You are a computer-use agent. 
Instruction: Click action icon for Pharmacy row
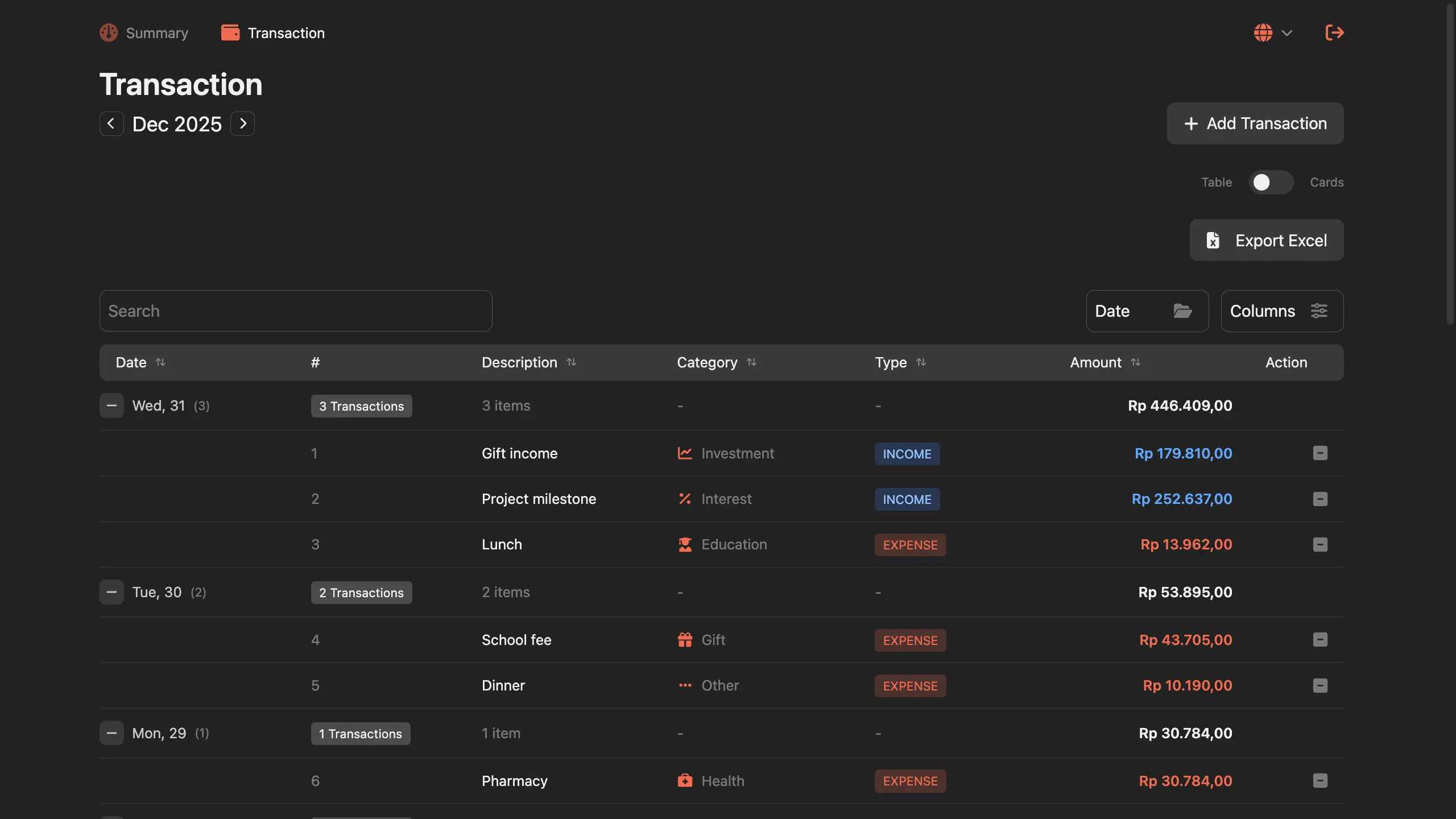click(1320, 780)
